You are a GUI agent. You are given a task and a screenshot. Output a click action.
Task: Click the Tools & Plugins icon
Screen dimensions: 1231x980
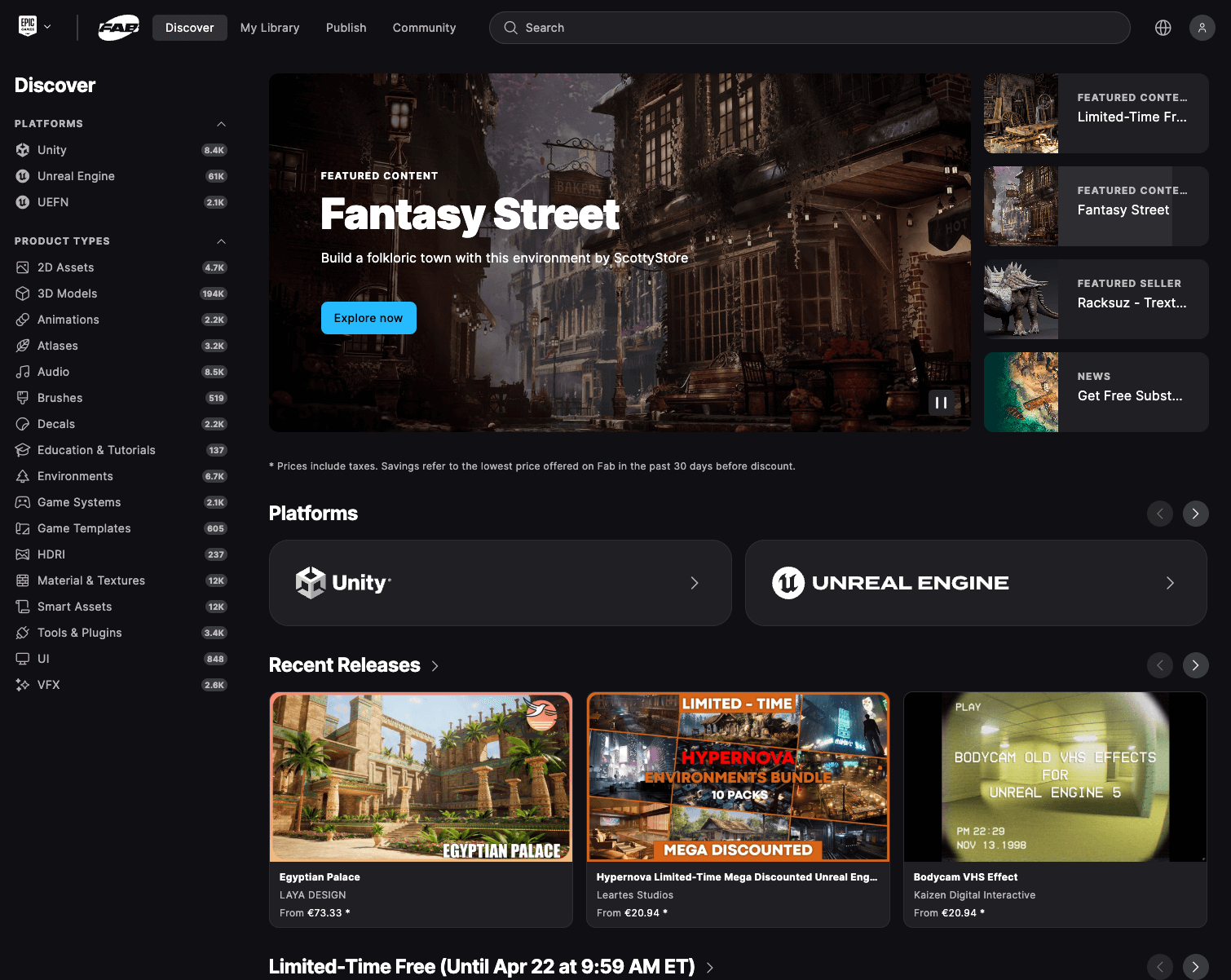(x=23, y=633)
